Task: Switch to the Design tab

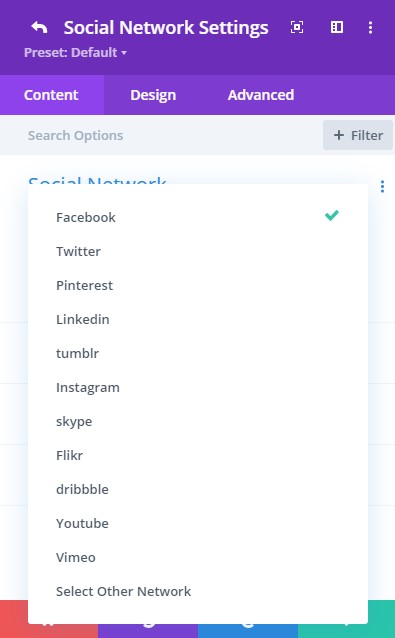Action: coord(153,95)
